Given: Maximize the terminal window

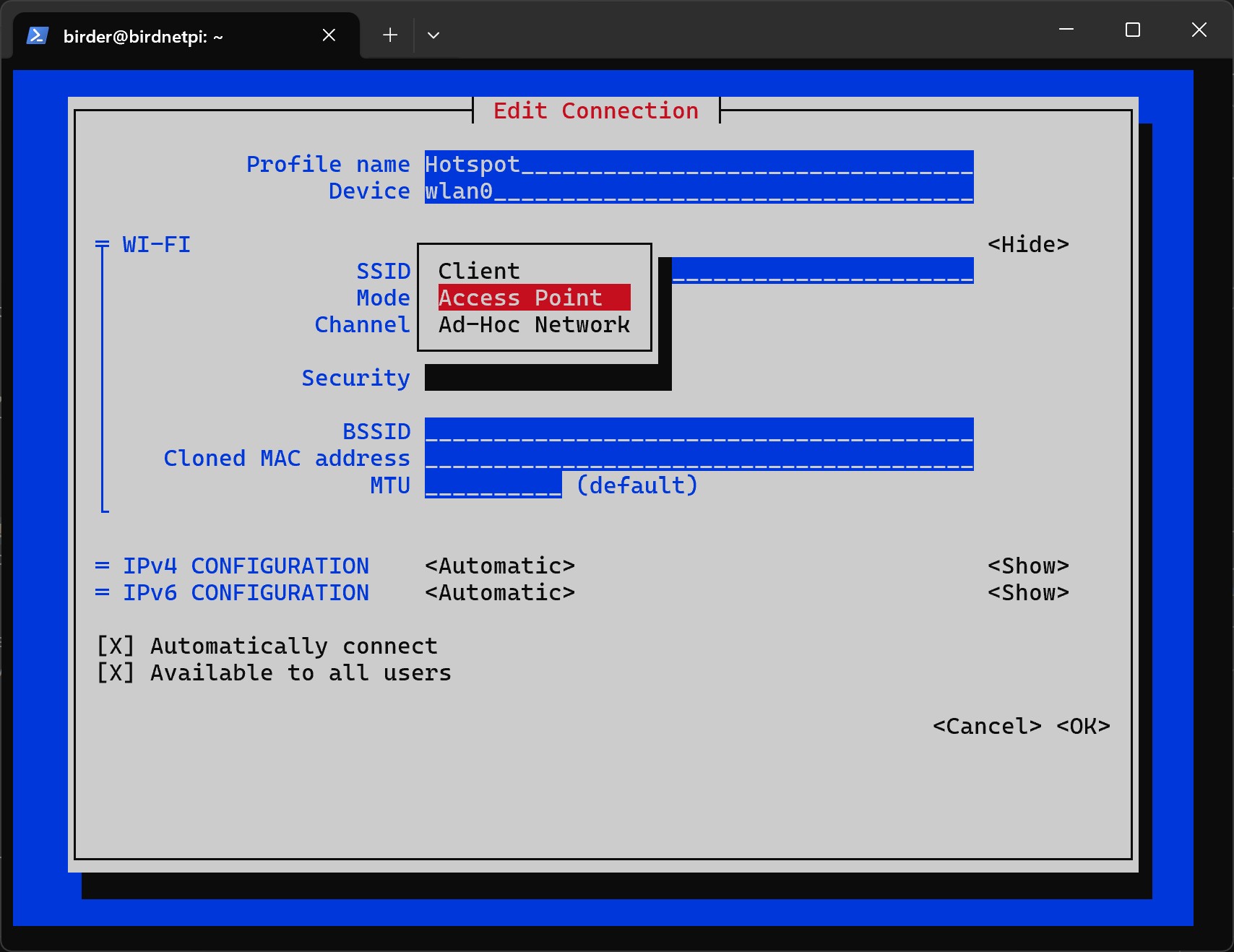Looking at the screenshot, I should [x=1133, y=30].
